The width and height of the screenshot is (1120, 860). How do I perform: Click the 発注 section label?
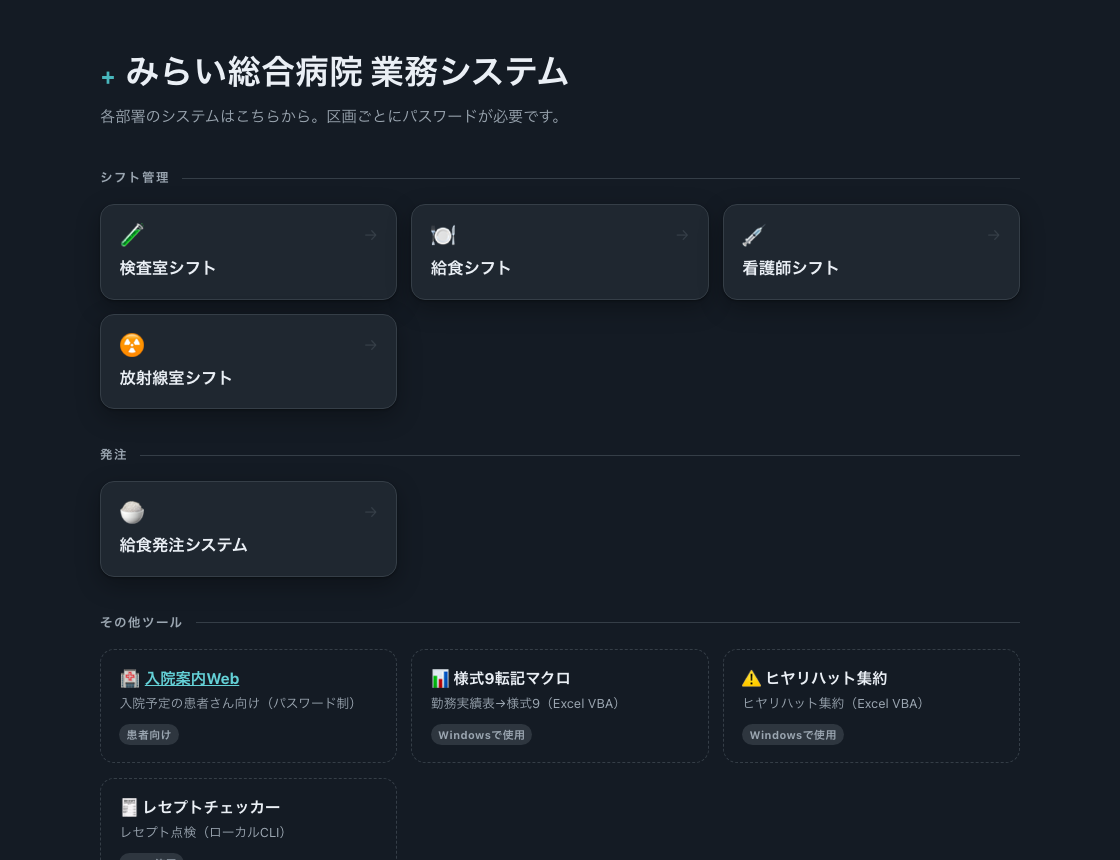114,454
